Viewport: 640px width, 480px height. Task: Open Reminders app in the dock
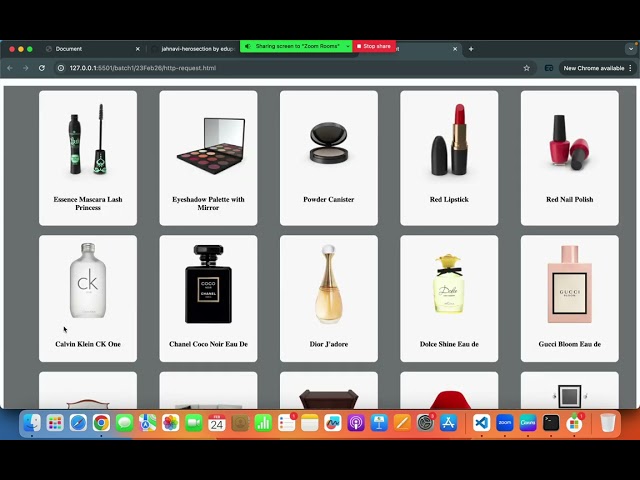coord(287,423)
